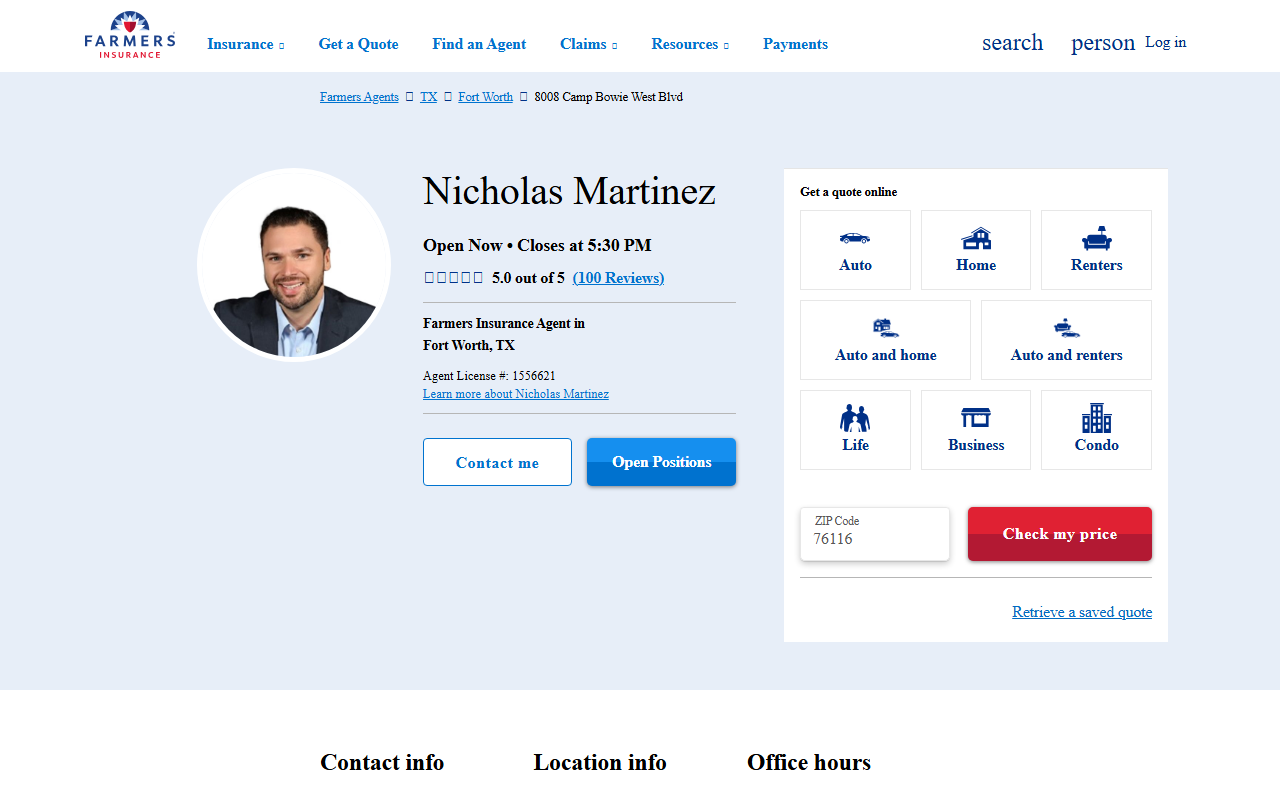Go to Farmers Agents breadcrumb
Viewport: 1280px width, 800px height.
tap(359, 97)
